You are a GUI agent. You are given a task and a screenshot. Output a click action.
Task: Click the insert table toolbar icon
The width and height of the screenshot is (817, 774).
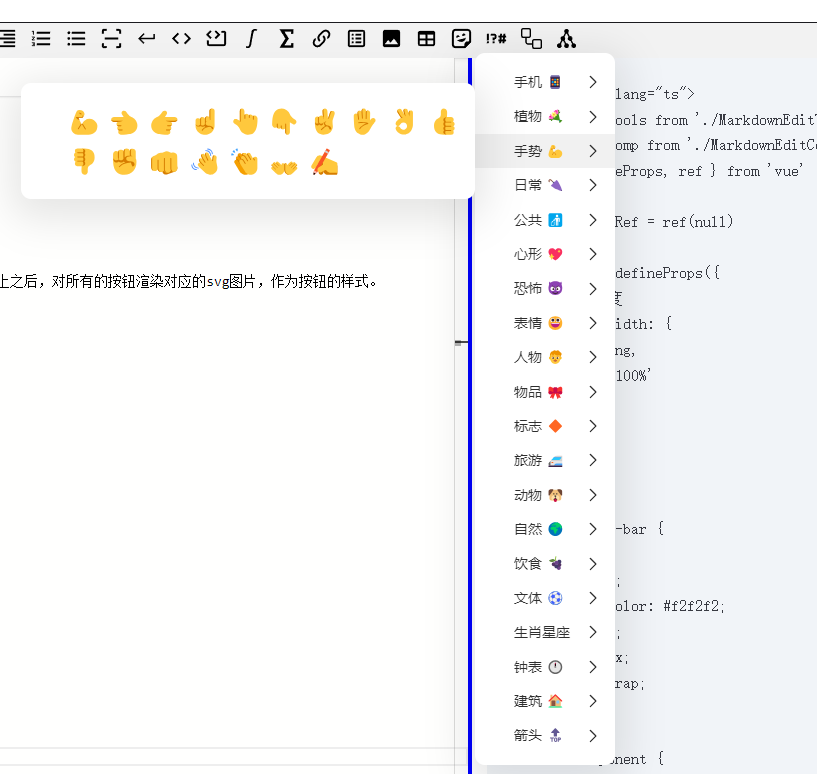pyautogui.click(x=426, y=39)
